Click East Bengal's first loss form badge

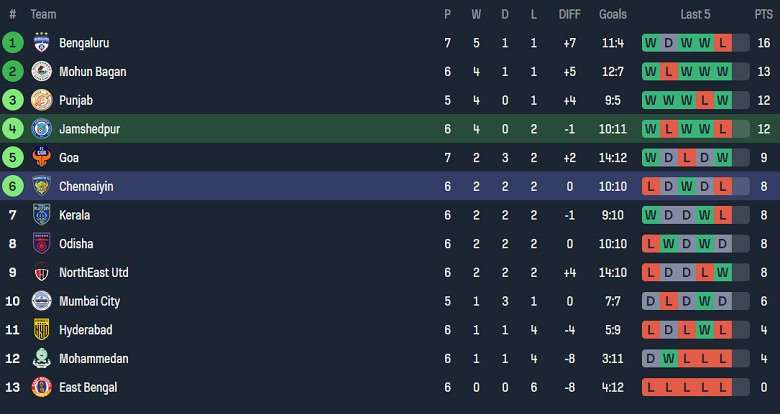pyautogui.click(x=650, y=387)
